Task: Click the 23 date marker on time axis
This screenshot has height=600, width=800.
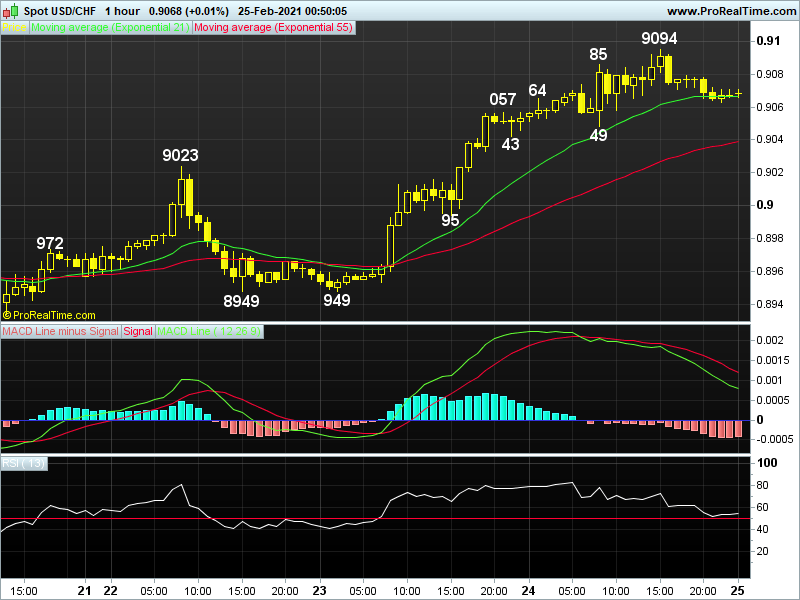Action: [319, 590]
